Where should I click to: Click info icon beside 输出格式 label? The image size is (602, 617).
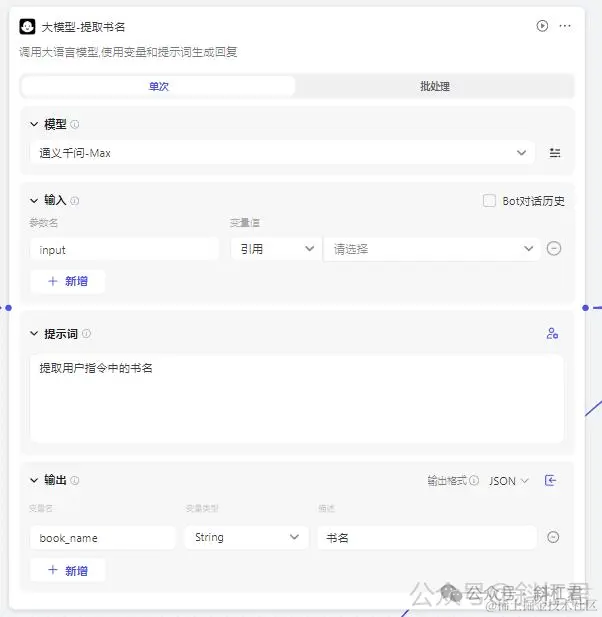pyautogui.click(x=474, y=480)
